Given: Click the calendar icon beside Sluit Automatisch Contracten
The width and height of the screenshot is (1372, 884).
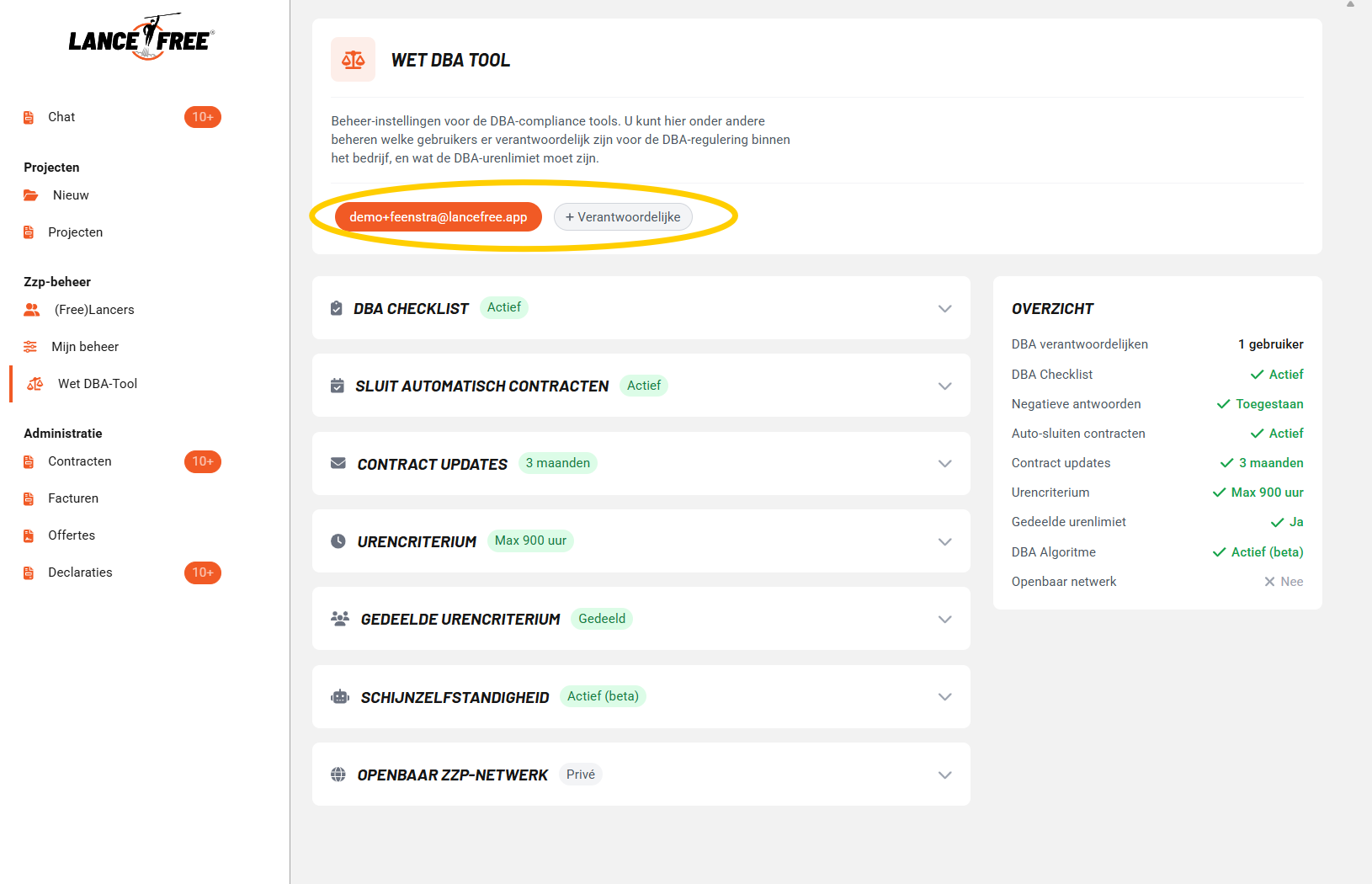Looking at the screenshot, I should click(x=338, y=386).
